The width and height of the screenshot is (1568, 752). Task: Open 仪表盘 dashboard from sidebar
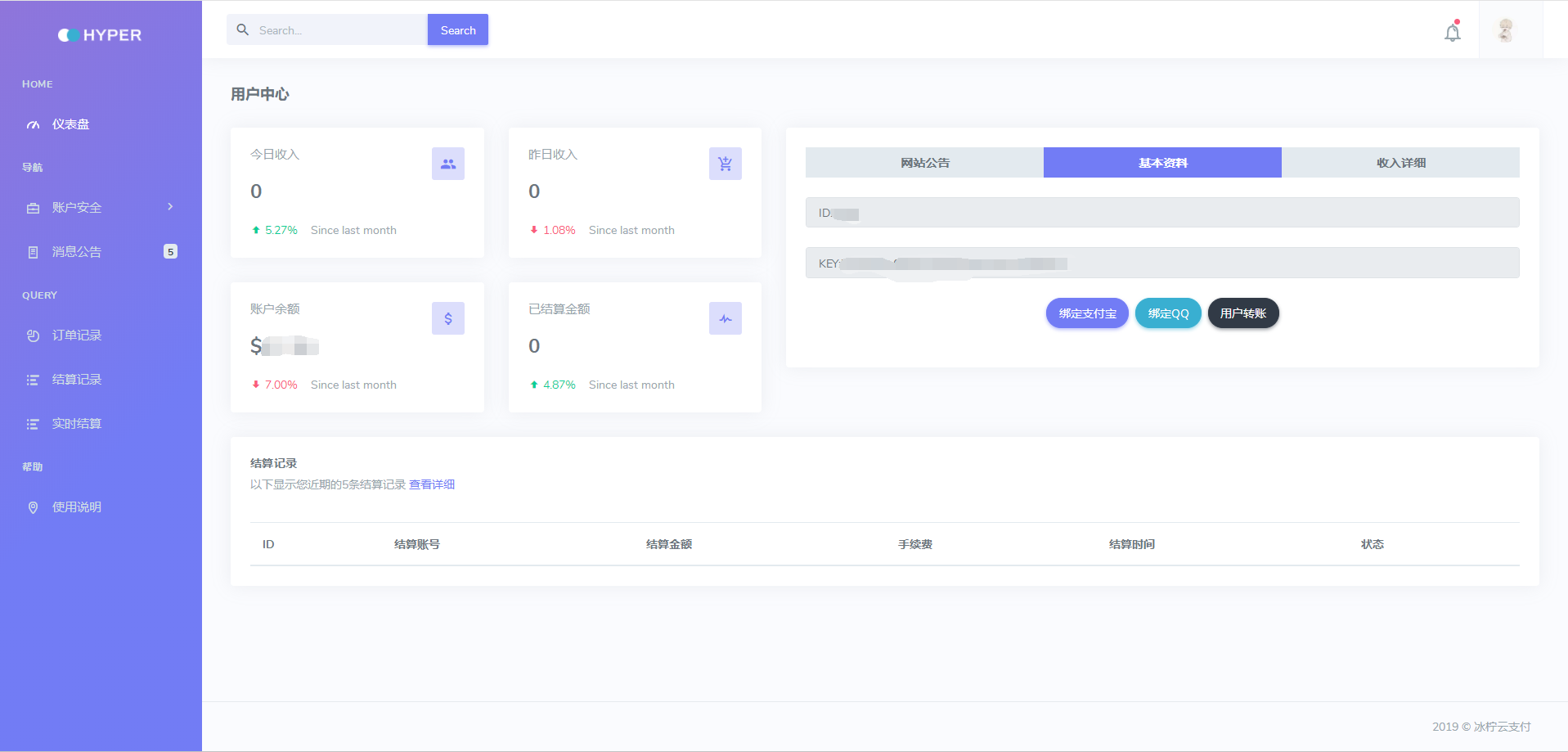tap(70, 124)
